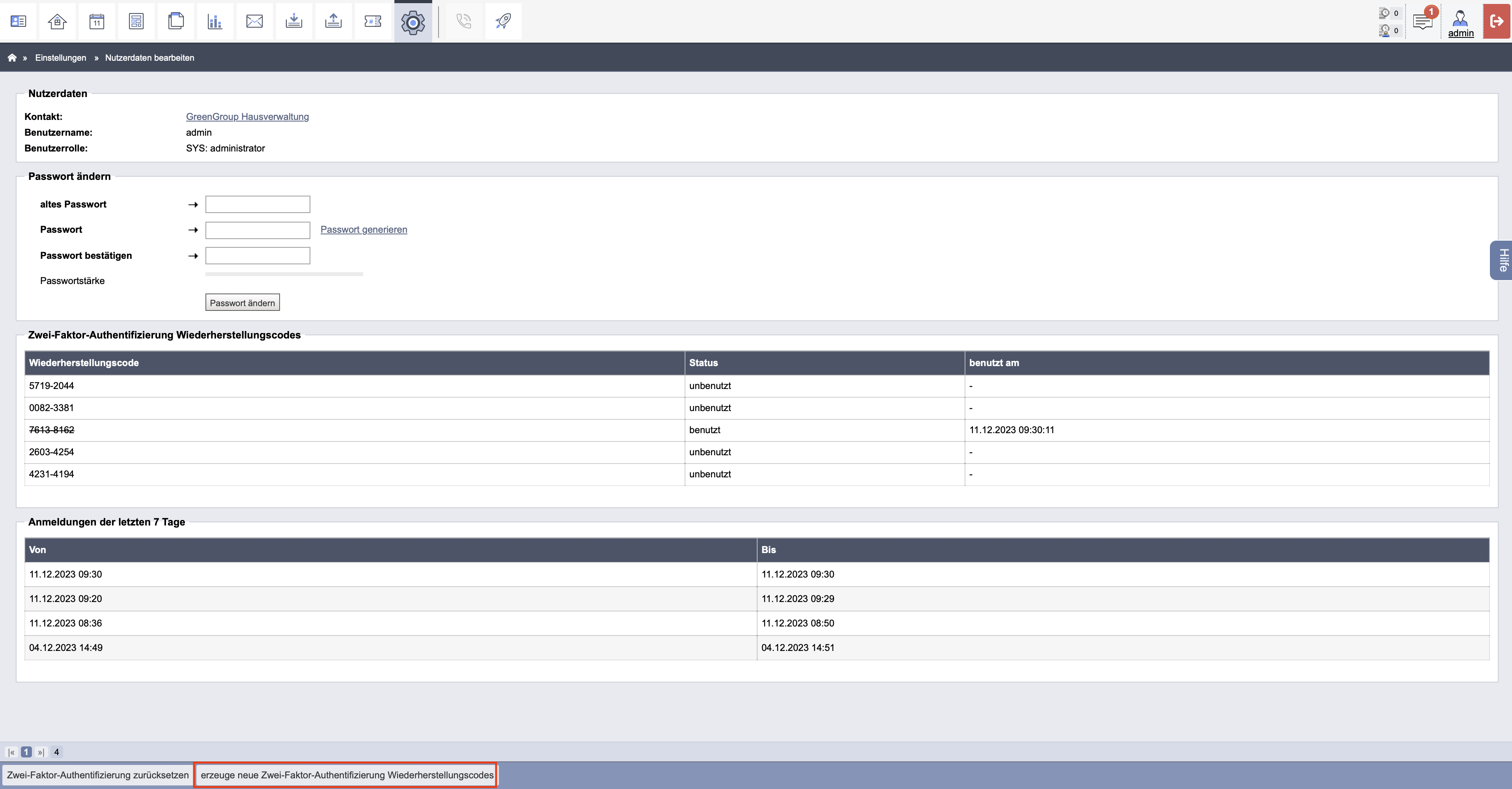Open the property house icon
Viewport: 1512px width, 789px height.
[x=58, y=22]
